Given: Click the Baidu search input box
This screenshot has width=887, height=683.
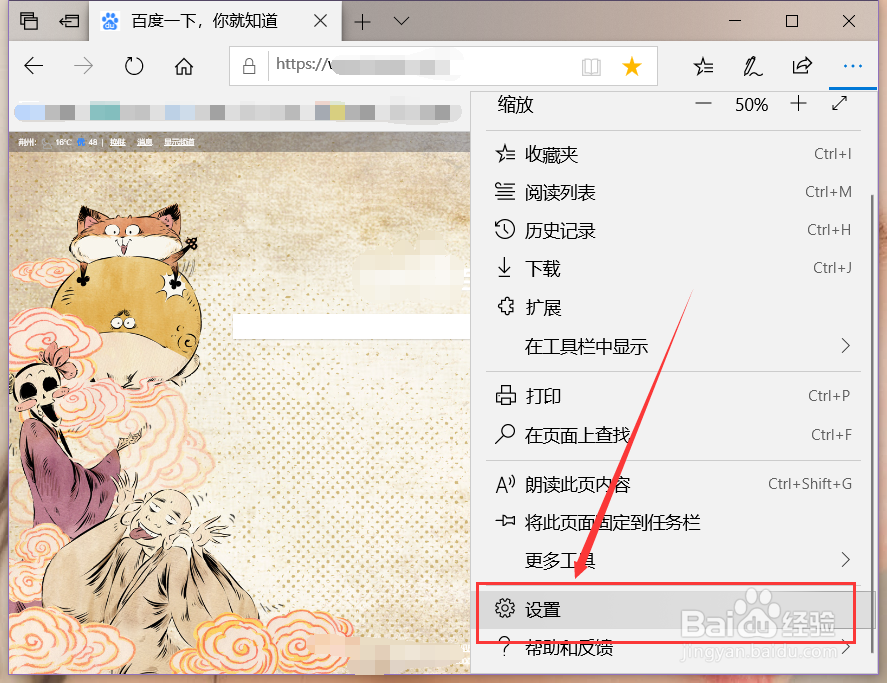Looking at the screenshot, I should [351, 327].
